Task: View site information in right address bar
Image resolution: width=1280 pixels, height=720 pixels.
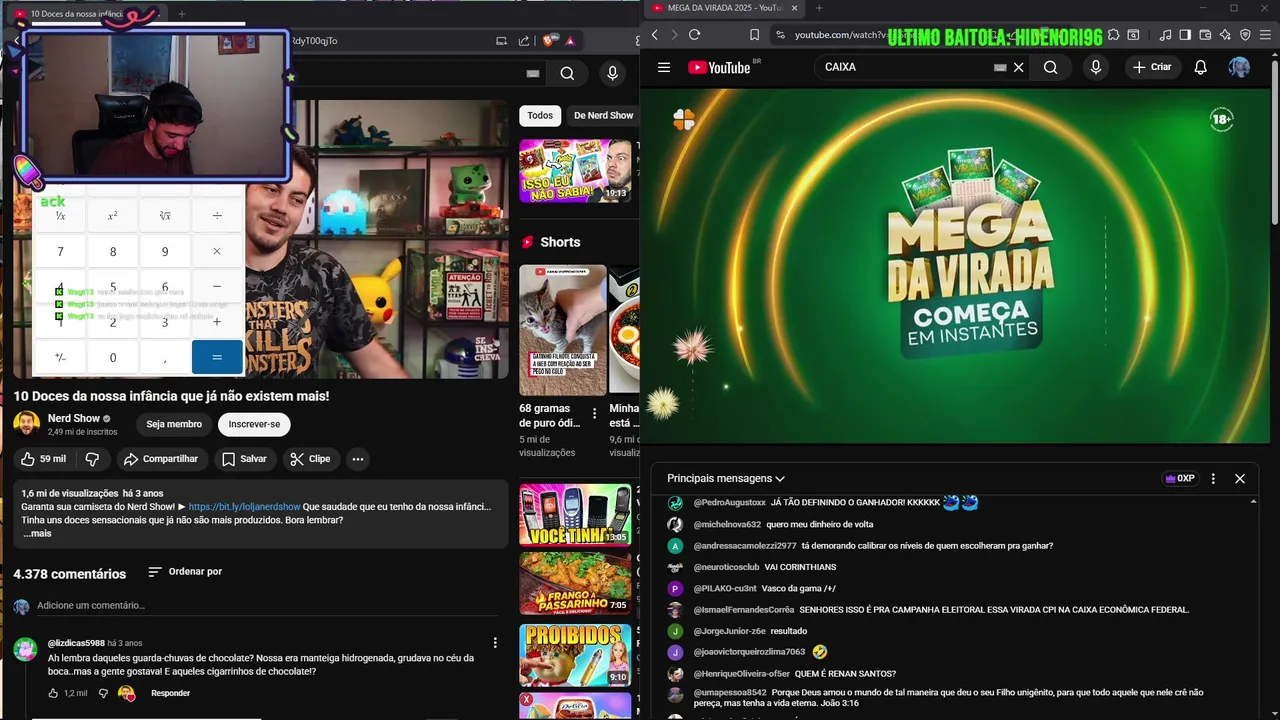Action: point(780,35)
